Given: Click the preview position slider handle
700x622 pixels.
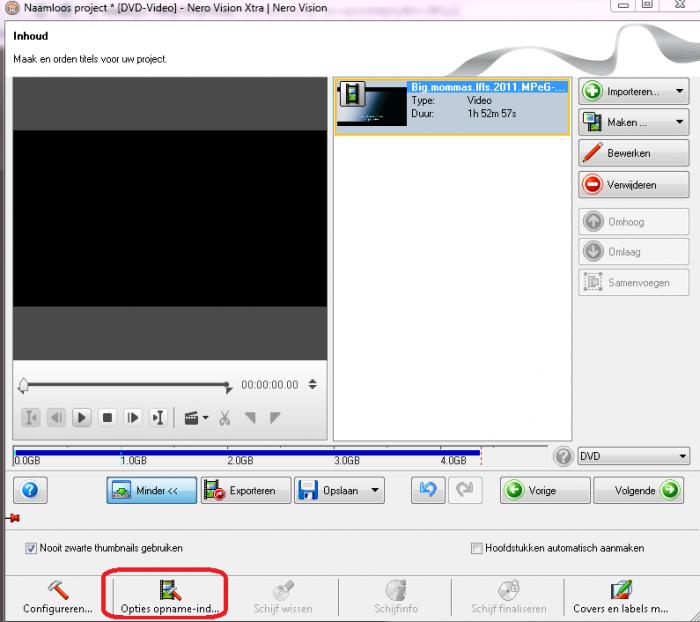Looking at the screenshot, I should [x=23, y=385].
